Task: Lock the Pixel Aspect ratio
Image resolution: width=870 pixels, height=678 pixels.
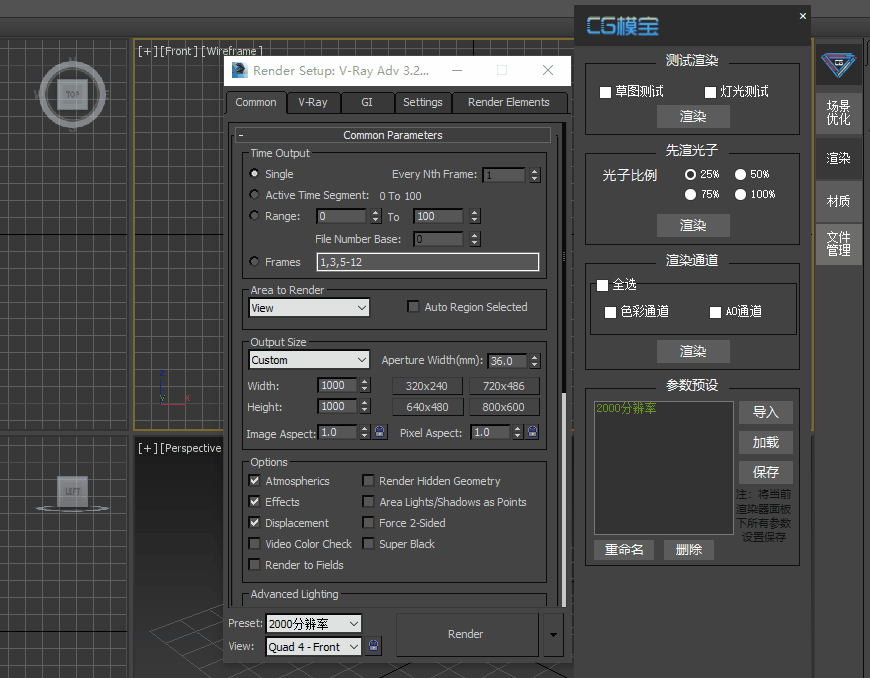Action: tap(531, 432)
